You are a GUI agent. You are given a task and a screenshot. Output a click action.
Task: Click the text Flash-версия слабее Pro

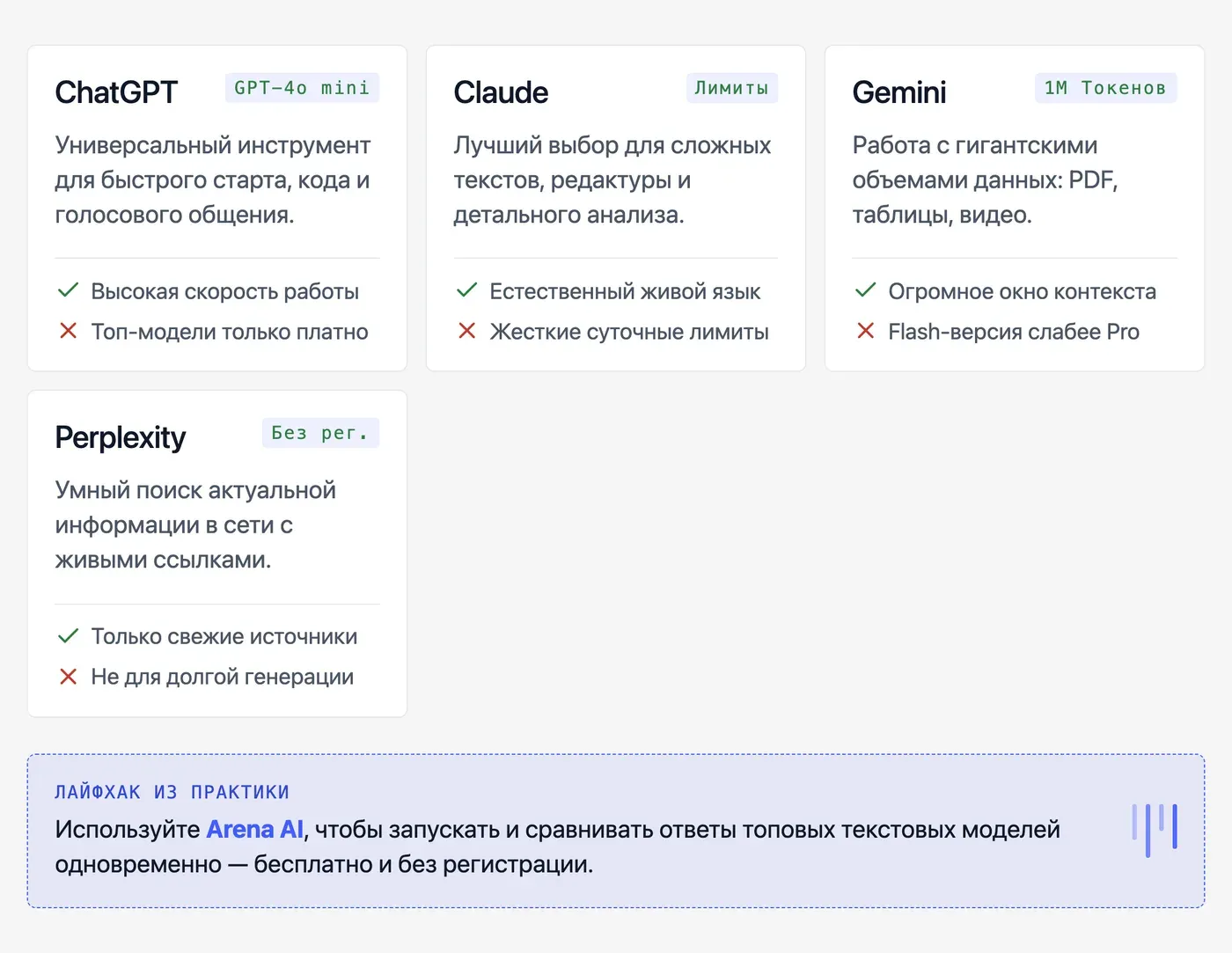[x=1014, y=332]
